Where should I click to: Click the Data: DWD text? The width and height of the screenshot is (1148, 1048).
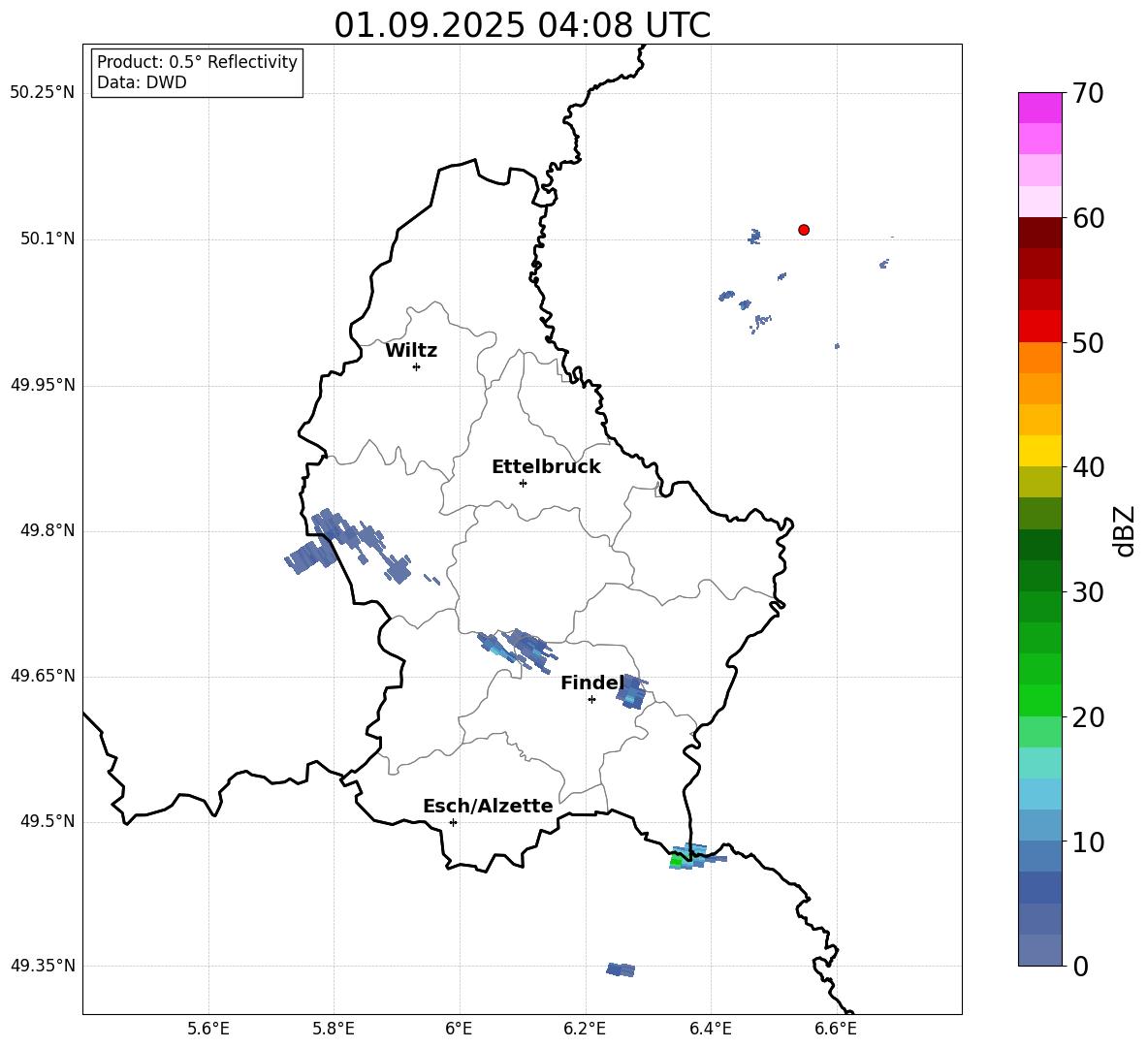pos(142,82)
